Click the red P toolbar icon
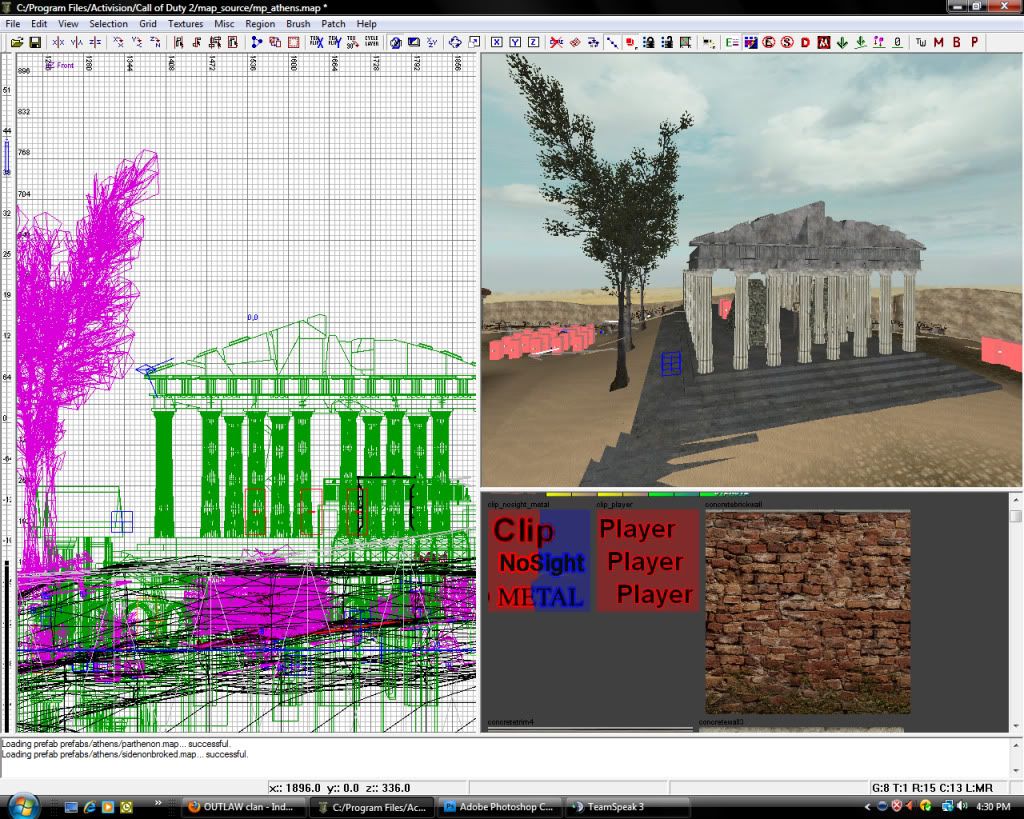Screen dimensions: 1024x819 (974, 42)
